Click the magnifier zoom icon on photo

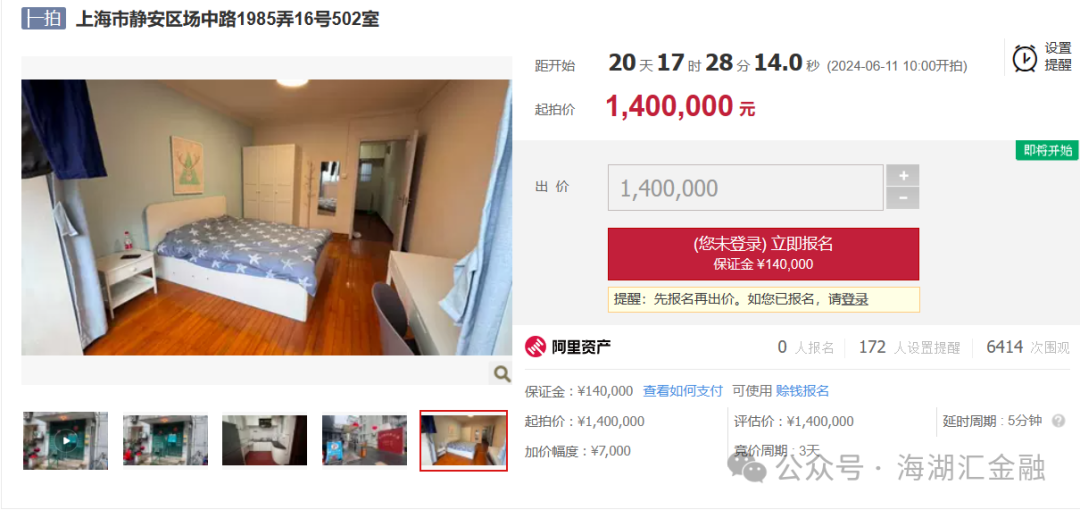click(502, 374)
